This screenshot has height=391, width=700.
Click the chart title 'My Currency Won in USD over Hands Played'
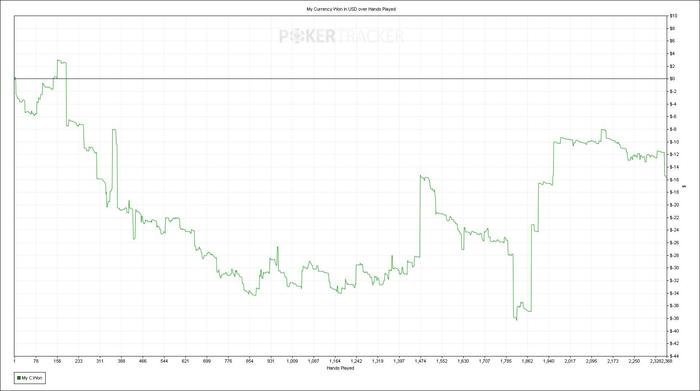pos(351,9)
